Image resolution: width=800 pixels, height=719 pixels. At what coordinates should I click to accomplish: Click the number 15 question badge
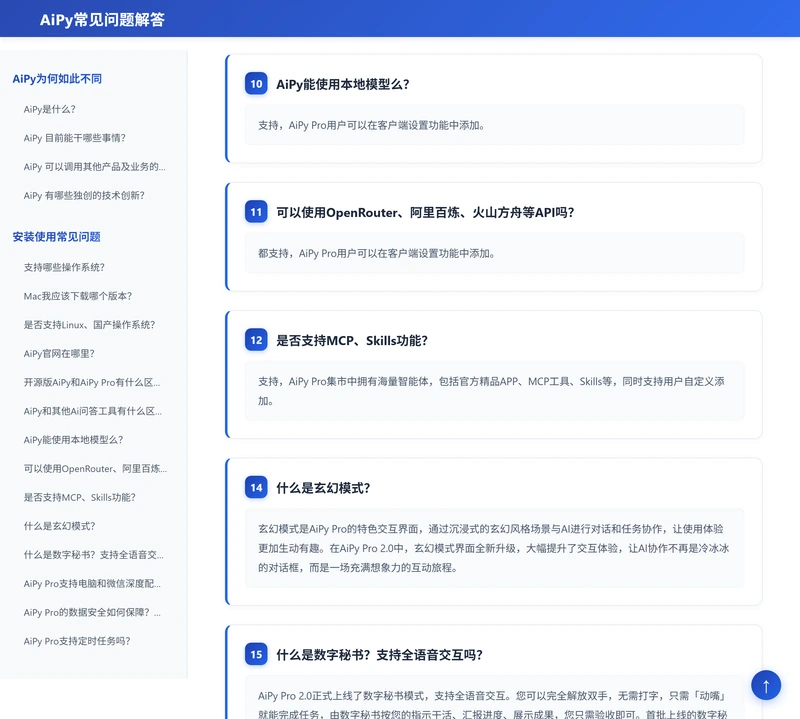(x=256, y=654)
